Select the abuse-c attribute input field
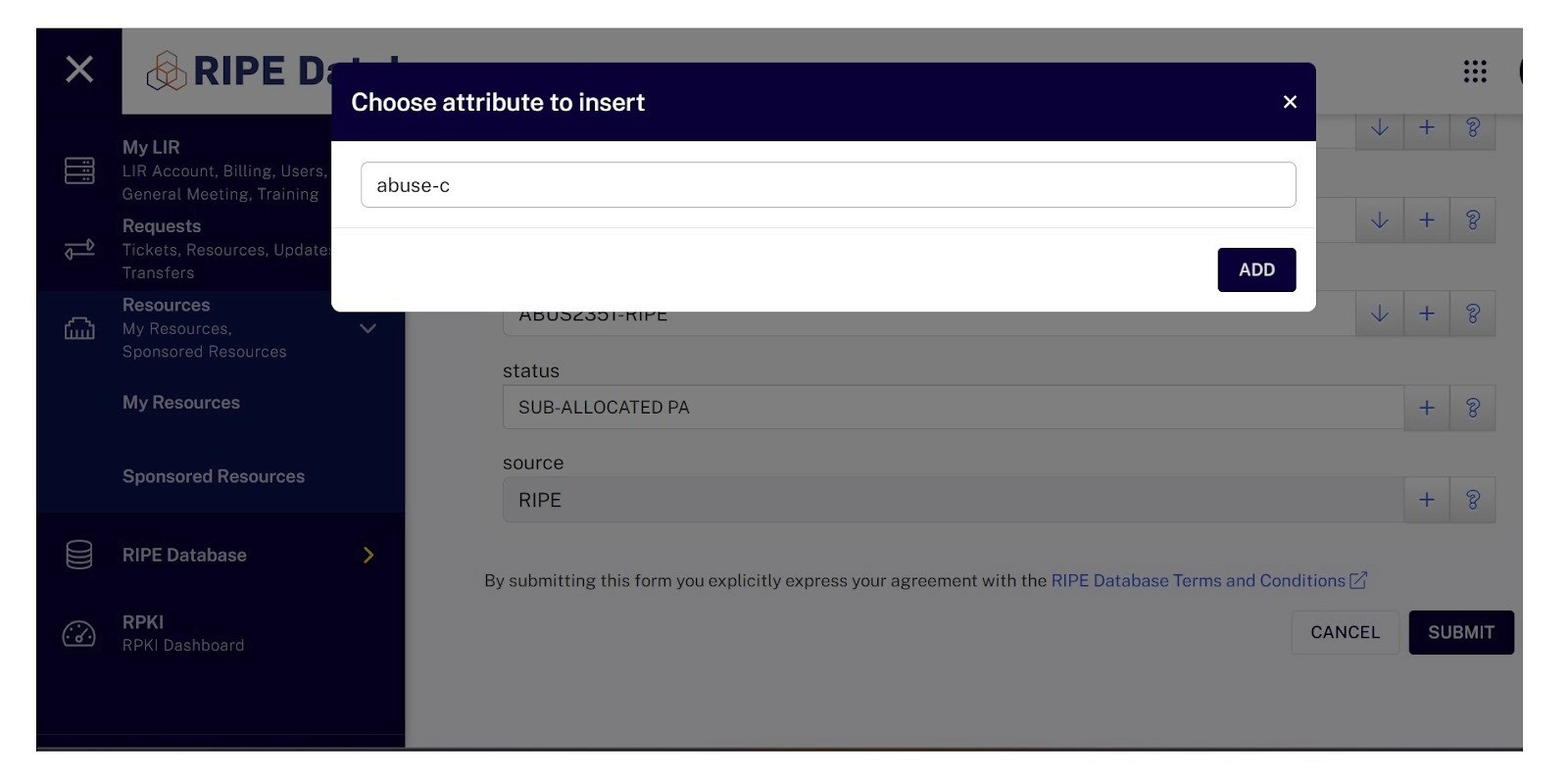This screenshot has height=781, width=1568. 828,185
